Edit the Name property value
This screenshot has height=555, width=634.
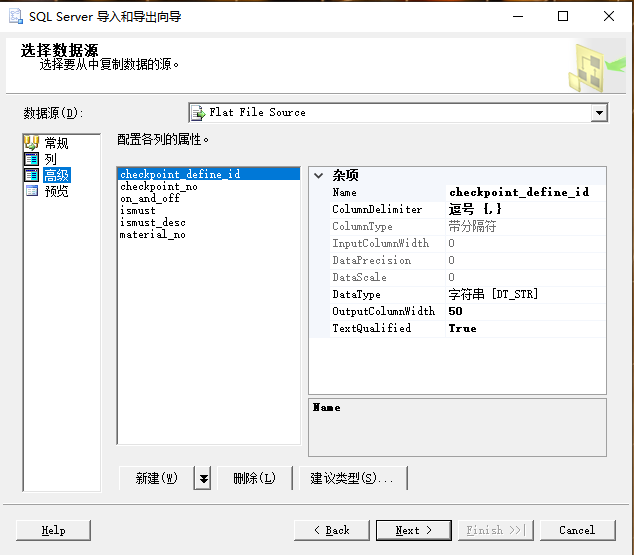click(x=526, y=192)
